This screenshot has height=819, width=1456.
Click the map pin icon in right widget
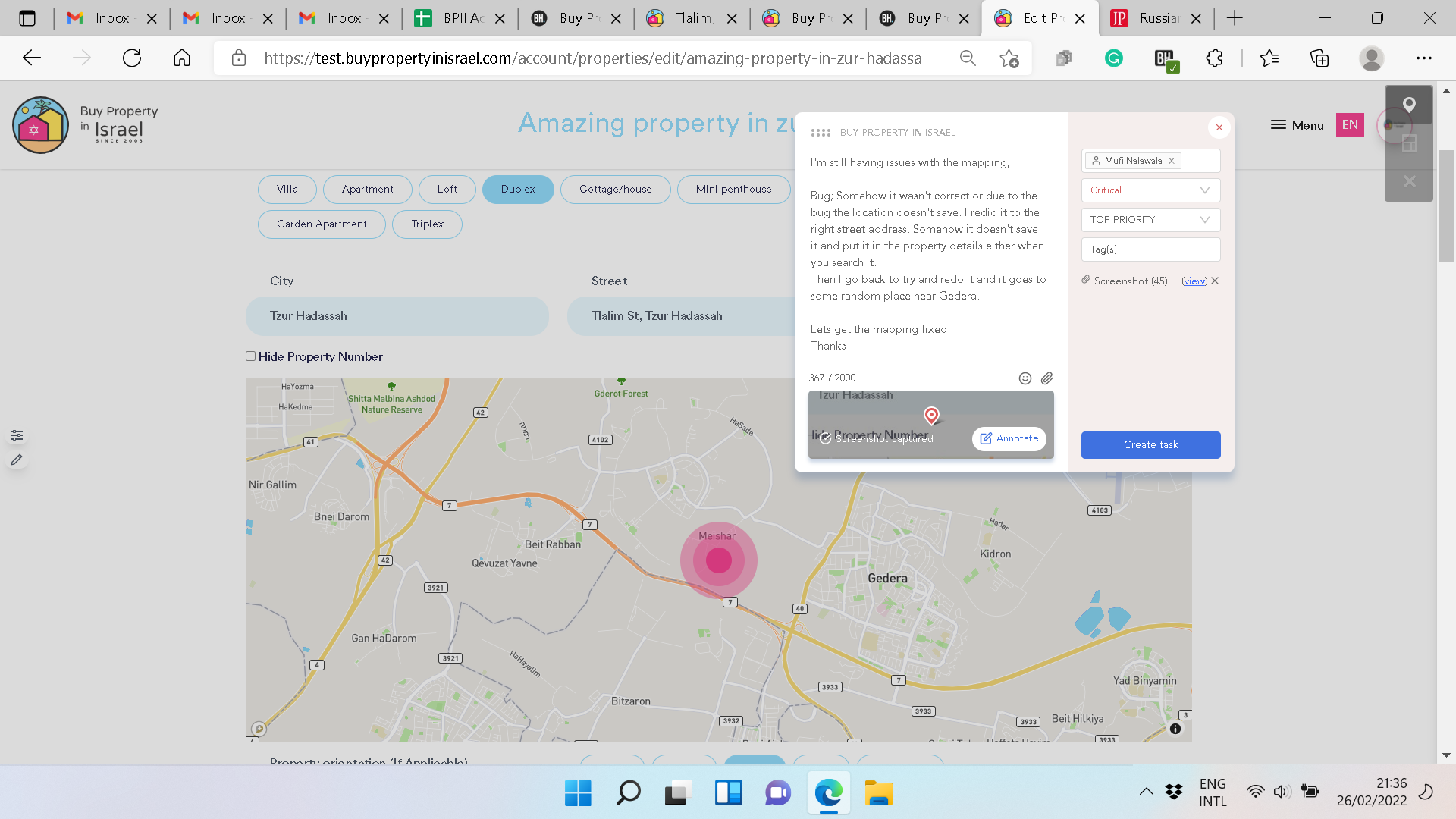click(x=1409, y=105)
